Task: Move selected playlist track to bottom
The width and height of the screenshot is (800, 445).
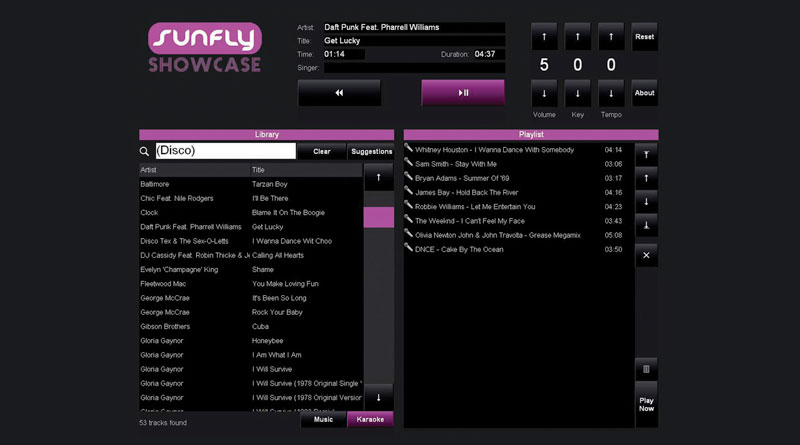Action: click(x=646, y=226)
